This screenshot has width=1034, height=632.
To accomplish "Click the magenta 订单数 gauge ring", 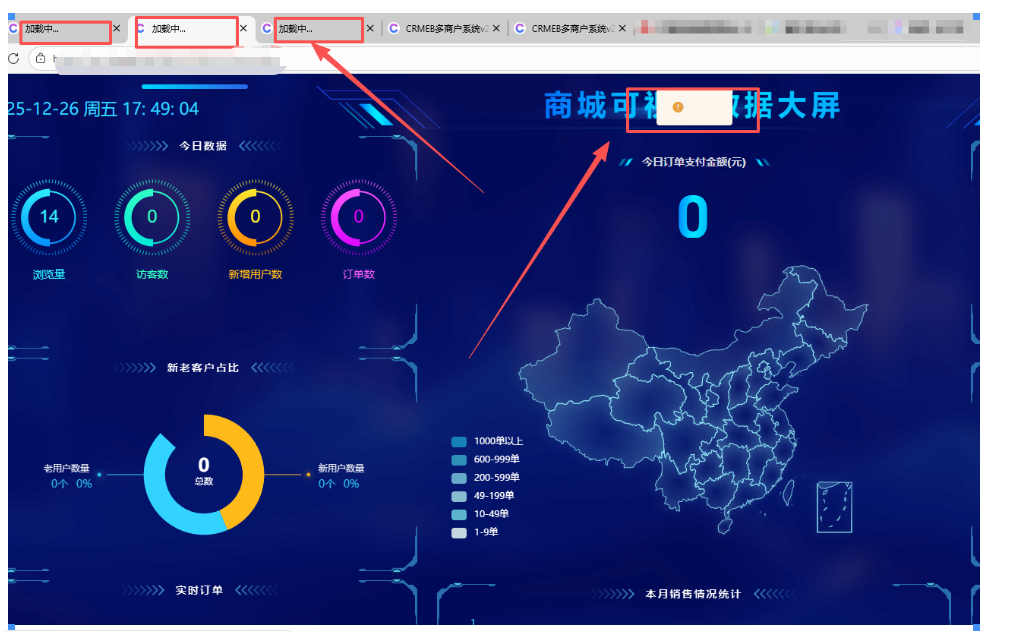I will (359, 217).
